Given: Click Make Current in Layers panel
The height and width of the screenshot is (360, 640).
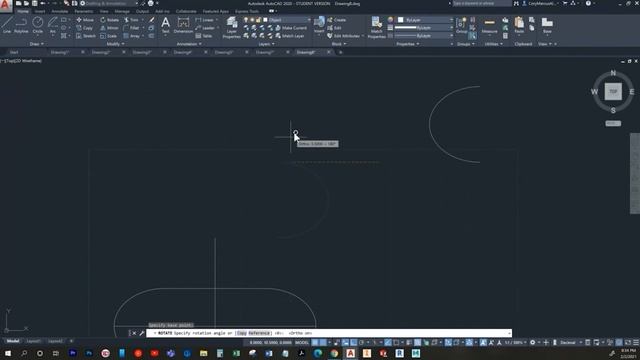Looking at the screenshot, I should click(x=291, y=28).
